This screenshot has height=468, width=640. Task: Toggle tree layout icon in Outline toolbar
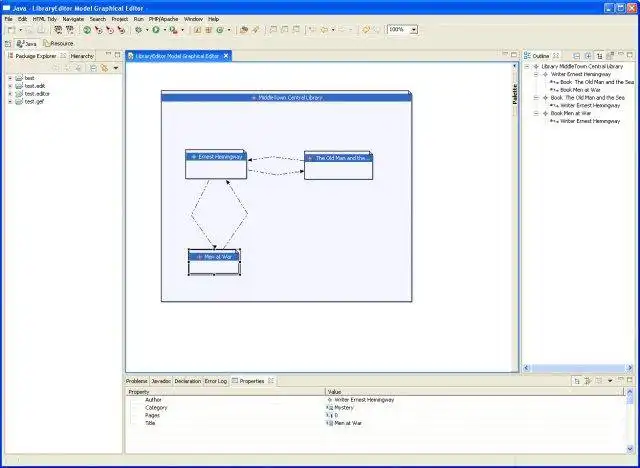[599, 56]
